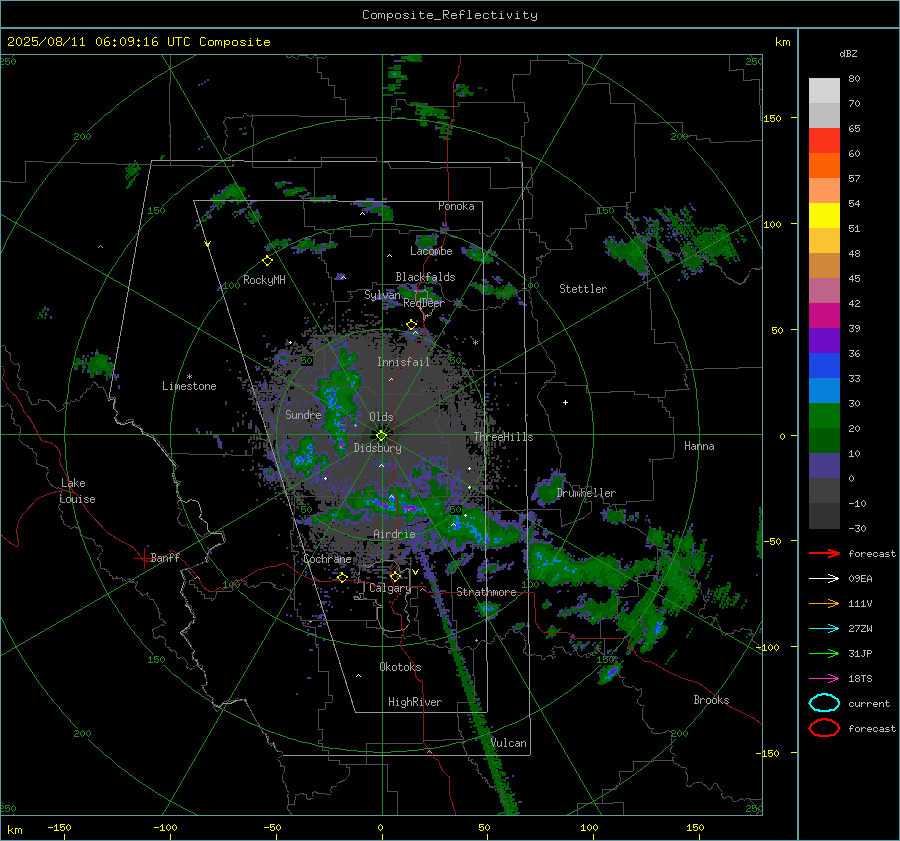Click the Vulcan town label
The width and height of the screenshot is (900, 841).
(x=509, y=743)
